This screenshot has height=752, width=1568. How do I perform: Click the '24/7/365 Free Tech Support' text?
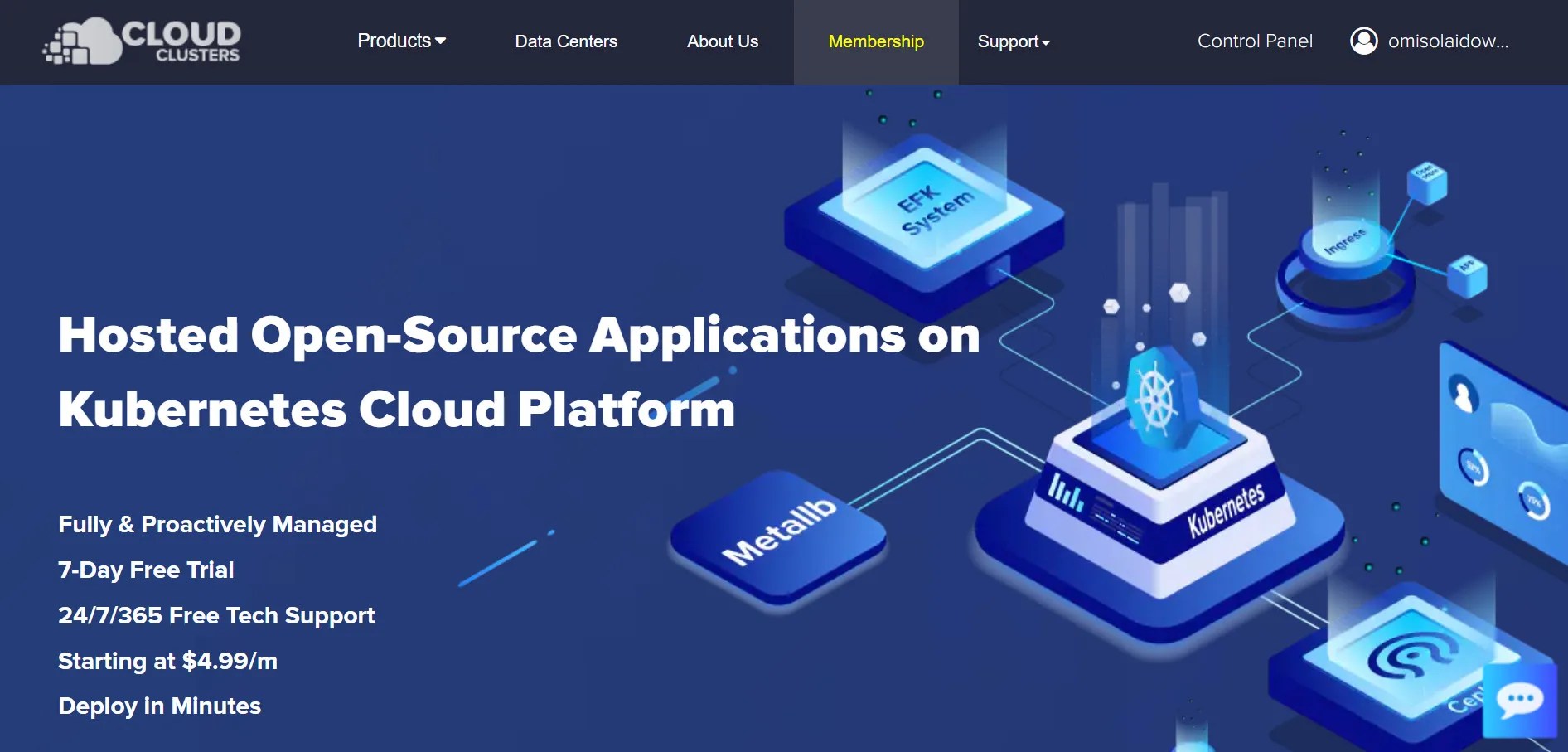(216, 615)
